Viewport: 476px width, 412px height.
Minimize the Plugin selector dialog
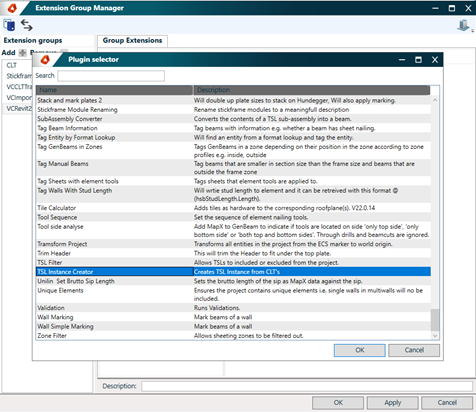(x=402, y=60)
